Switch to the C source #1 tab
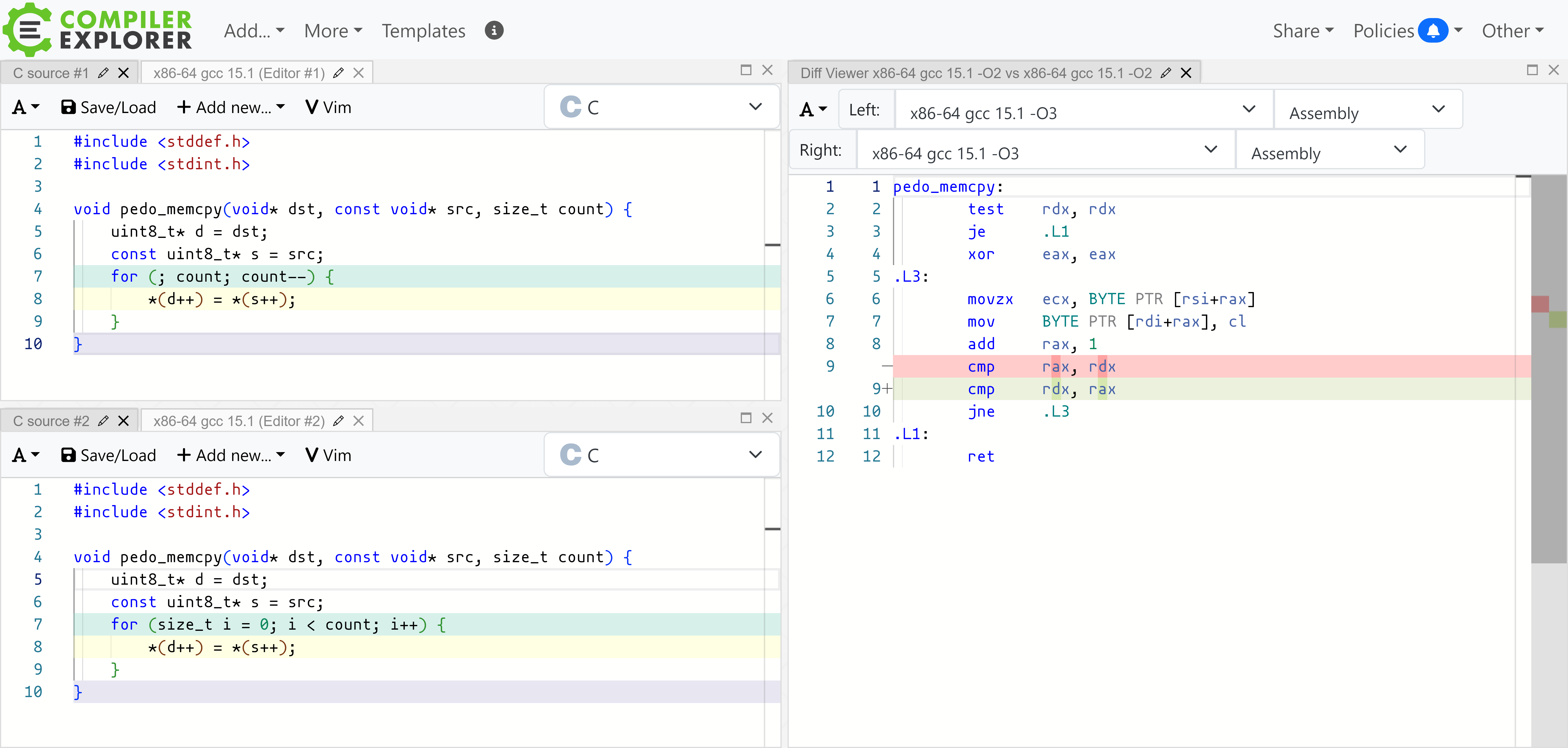The width and height of the screenshot is (1568, 748). pos(51,73)
